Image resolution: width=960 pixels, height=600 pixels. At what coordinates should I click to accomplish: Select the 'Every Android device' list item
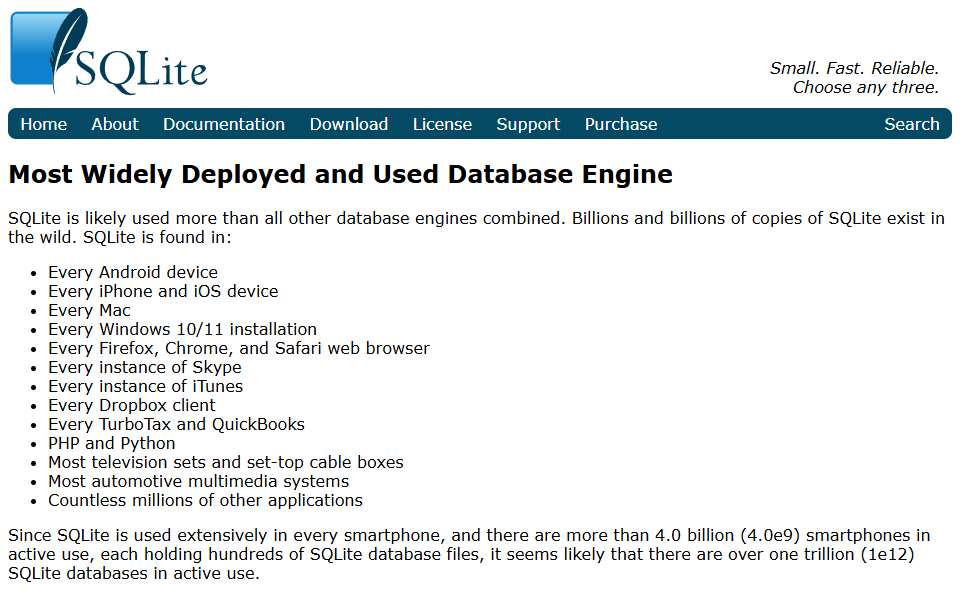click(x=133, y=272)
